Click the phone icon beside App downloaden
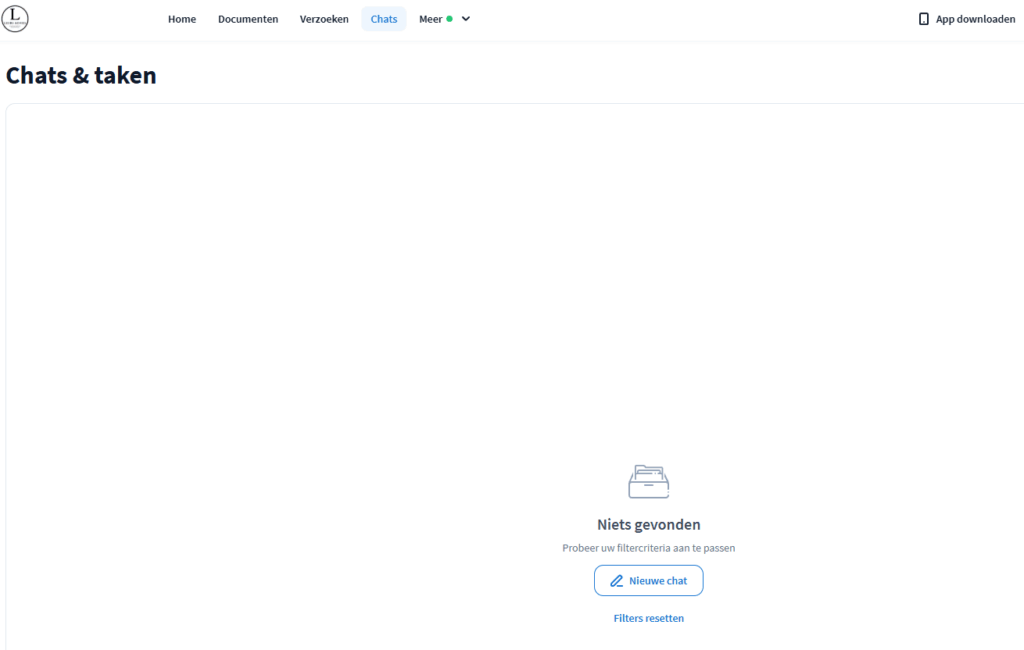This screenshot has width=1024, height=650. coord(923,19)
